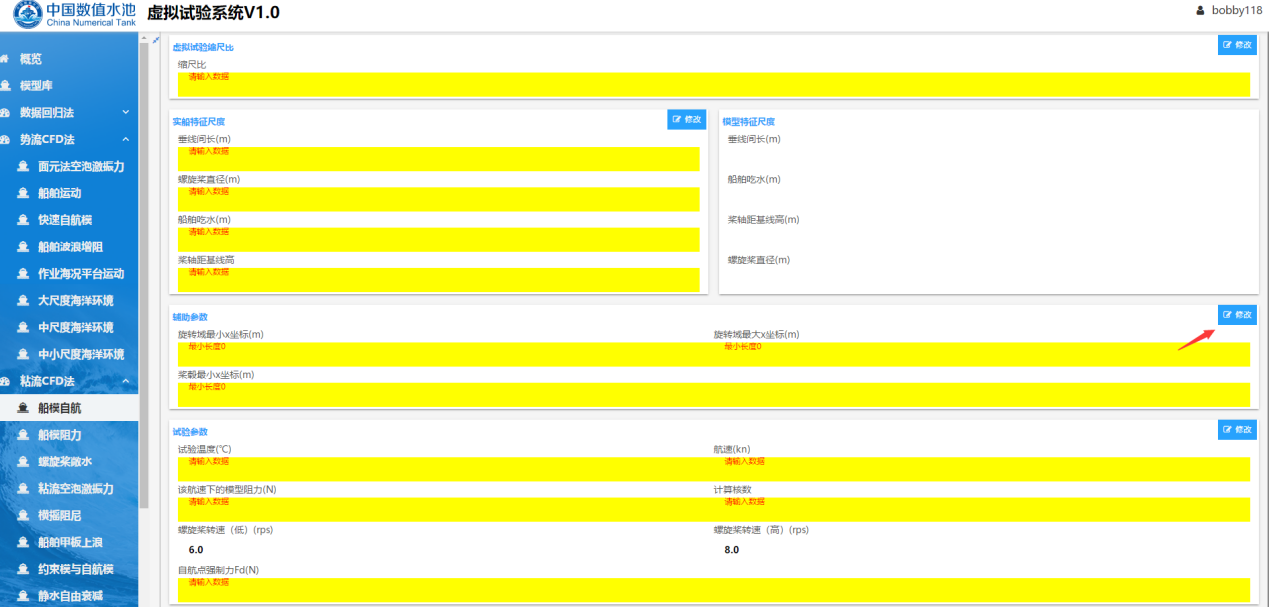Screen dimensions: 1269x607
Task: Open 概览 overview from the sidebar
Action: (x=31, y=59)
